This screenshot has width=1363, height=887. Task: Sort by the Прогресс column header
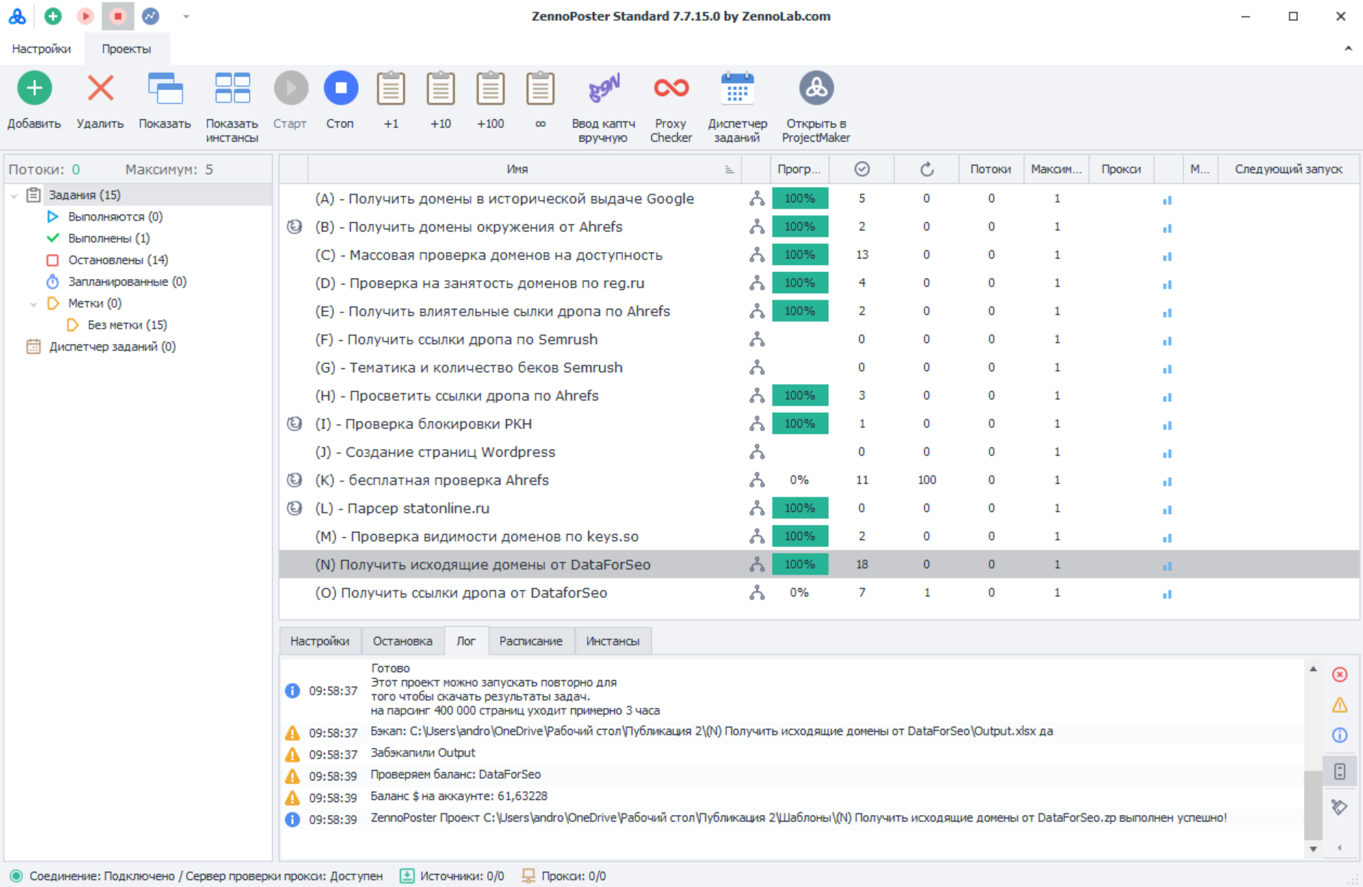tap(800, 169)
